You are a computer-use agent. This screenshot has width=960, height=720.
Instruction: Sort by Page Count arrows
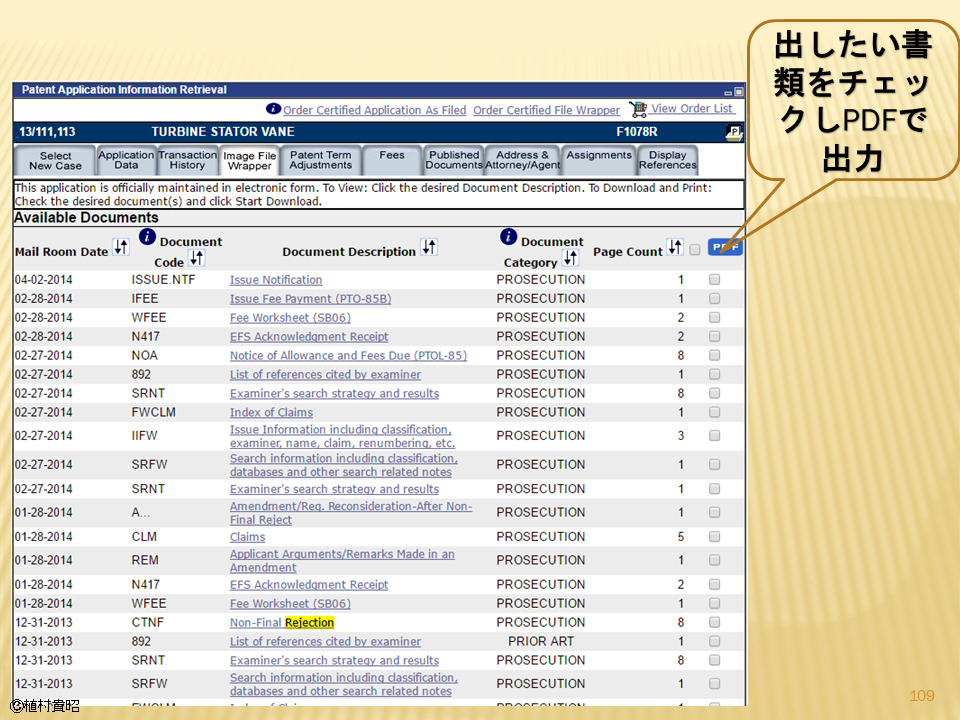click(675, 247)
